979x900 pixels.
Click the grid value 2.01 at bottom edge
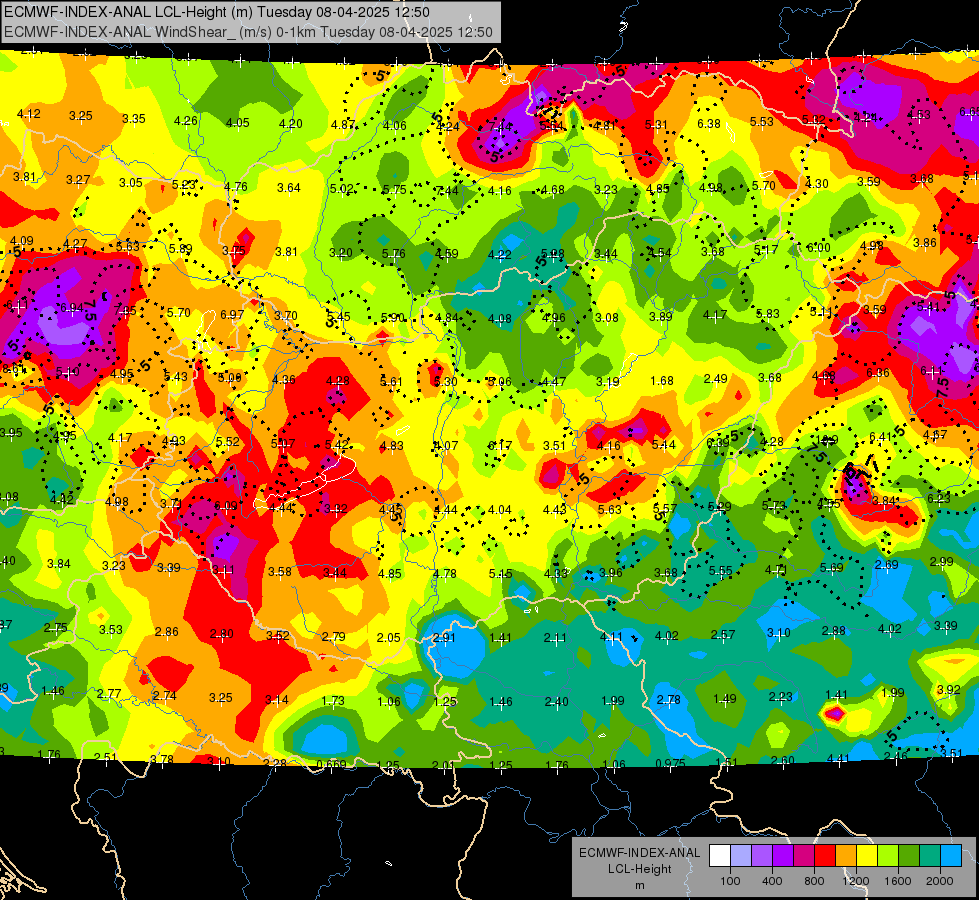click(x=443, y=765)
